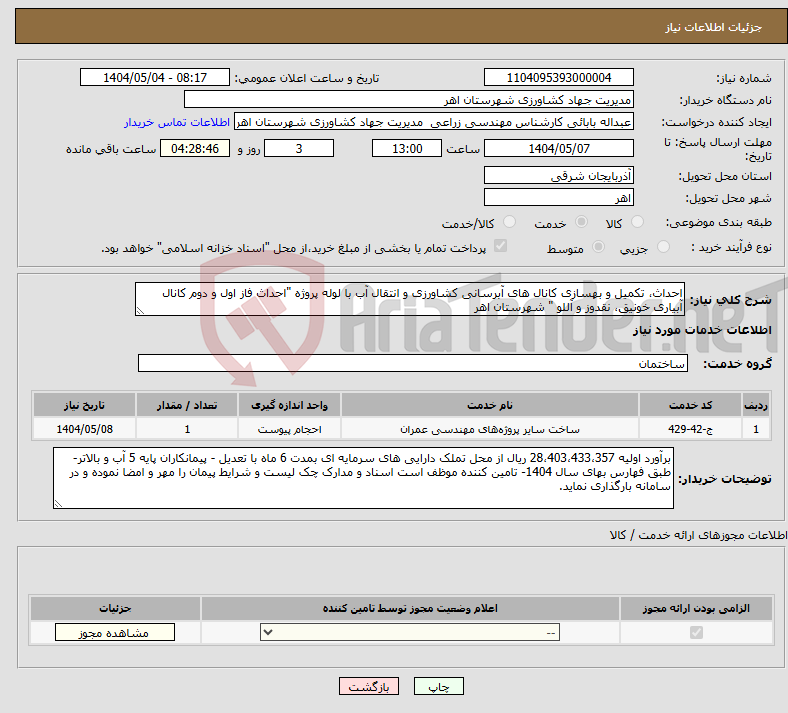This screenshot has height=713, width=788.
Task: Click the کد خدمت column header
Action: pos(691,405)
